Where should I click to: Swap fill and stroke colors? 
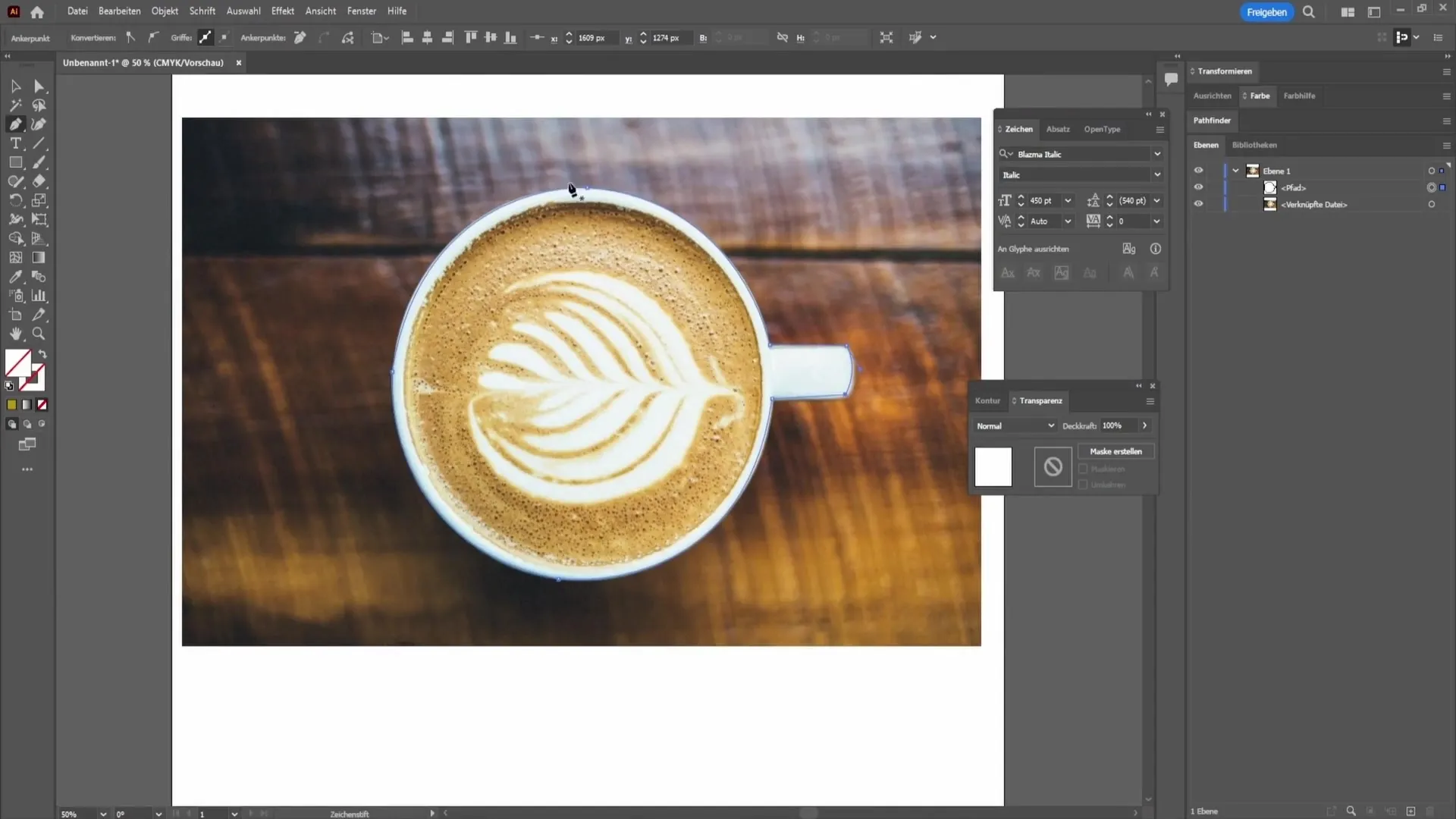click(x=42, y=354)
